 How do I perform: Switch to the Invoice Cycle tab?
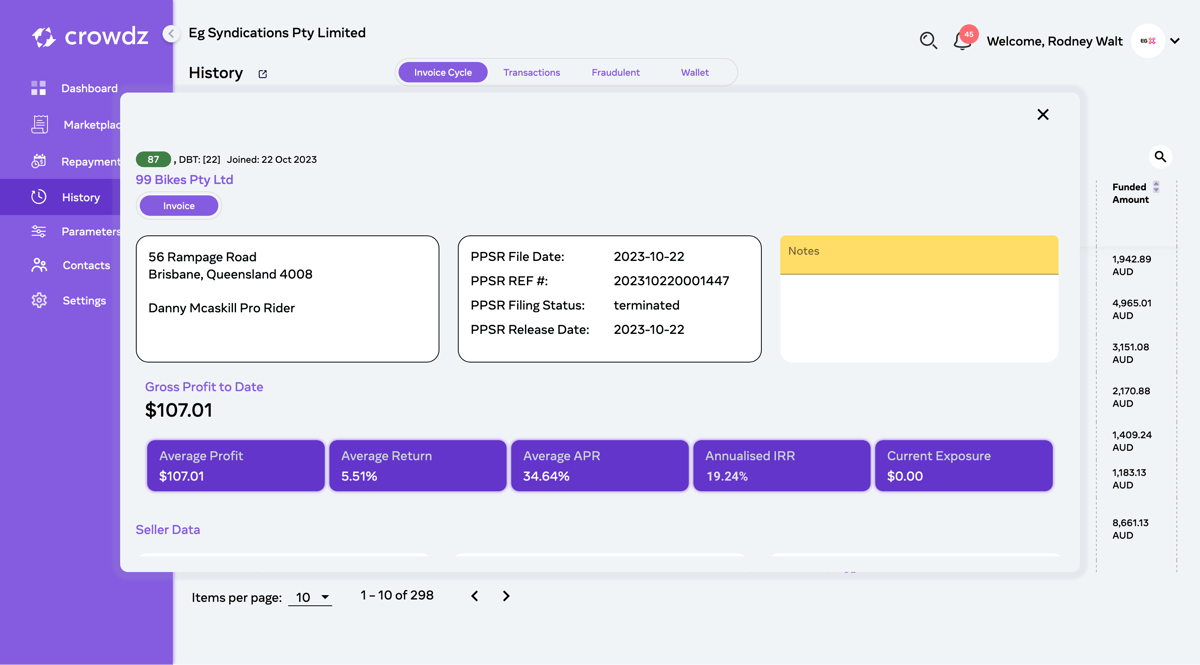click(443, 72)
